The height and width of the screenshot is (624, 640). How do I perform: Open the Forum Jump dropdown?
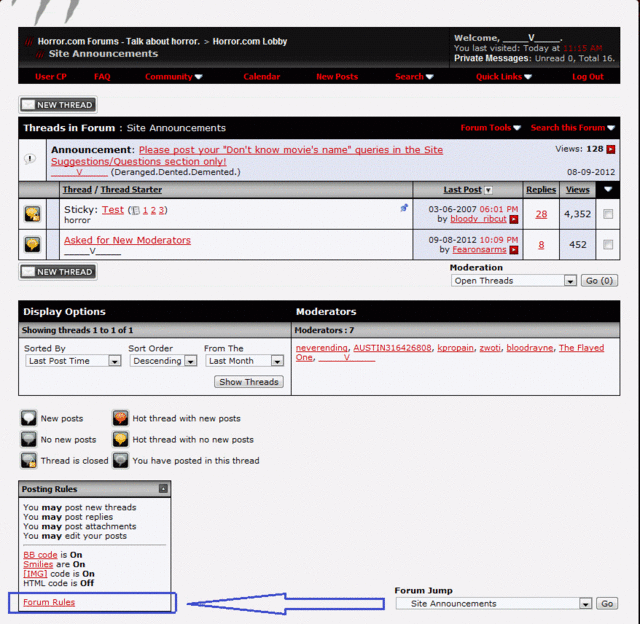pyautogui.click(x=494, y=604)
